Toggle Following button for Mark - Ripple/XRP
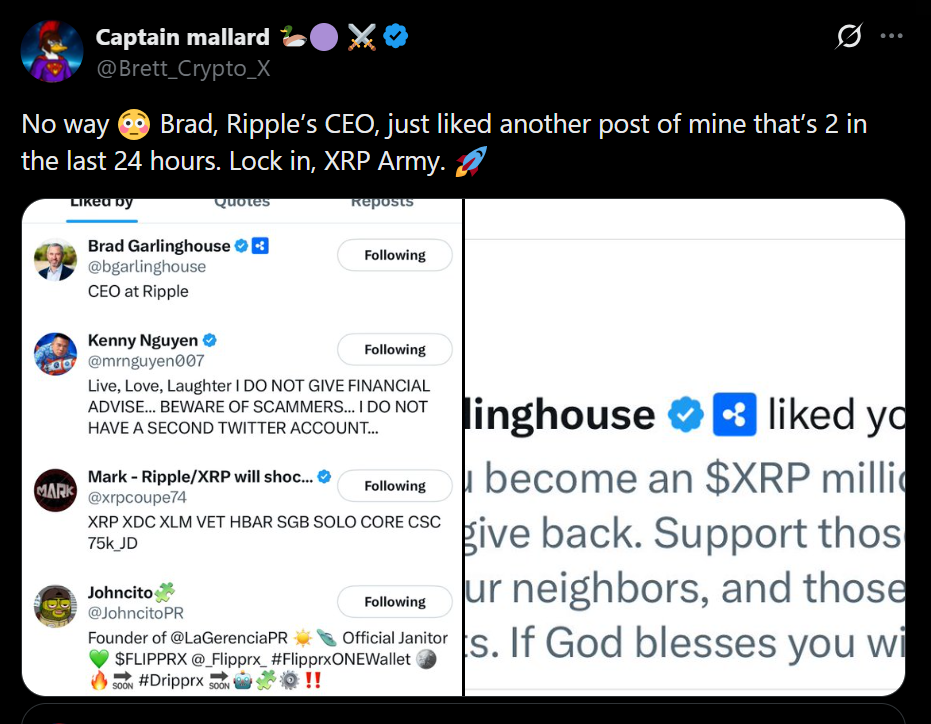 [395, 485]
